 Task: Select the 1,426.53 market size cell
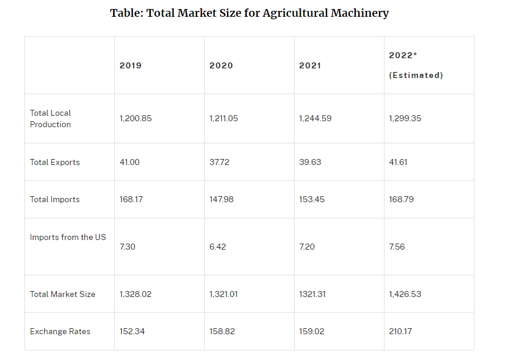coord(405,294)
